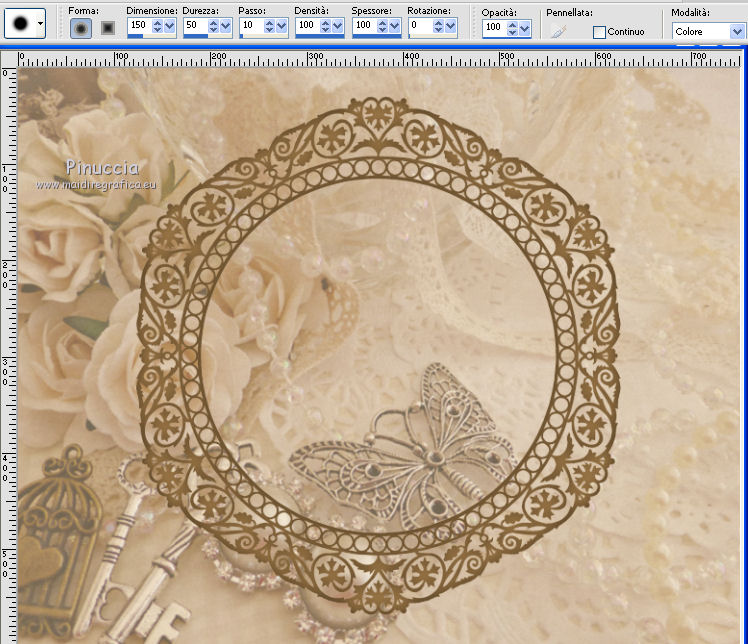
Task: Open the Durezza slider dropdown
Action: [x=226, y=26]
